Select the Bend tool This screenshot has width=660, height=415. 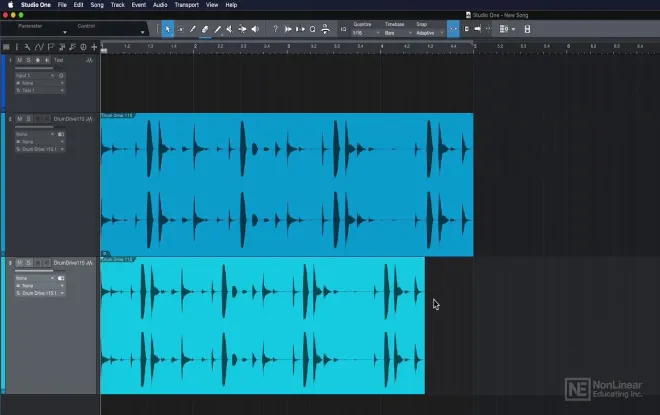tap(242, 29)
